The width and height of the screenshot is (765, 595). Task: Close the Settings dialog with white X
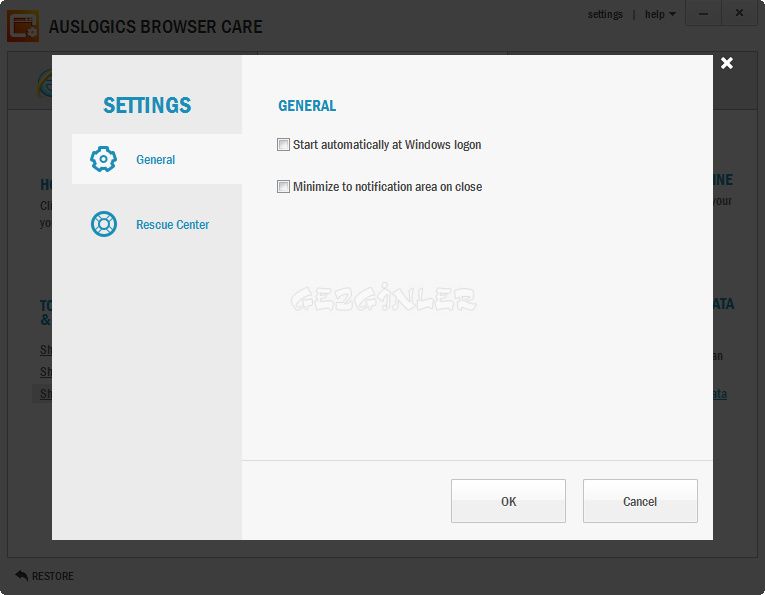[x=726, y=63]
